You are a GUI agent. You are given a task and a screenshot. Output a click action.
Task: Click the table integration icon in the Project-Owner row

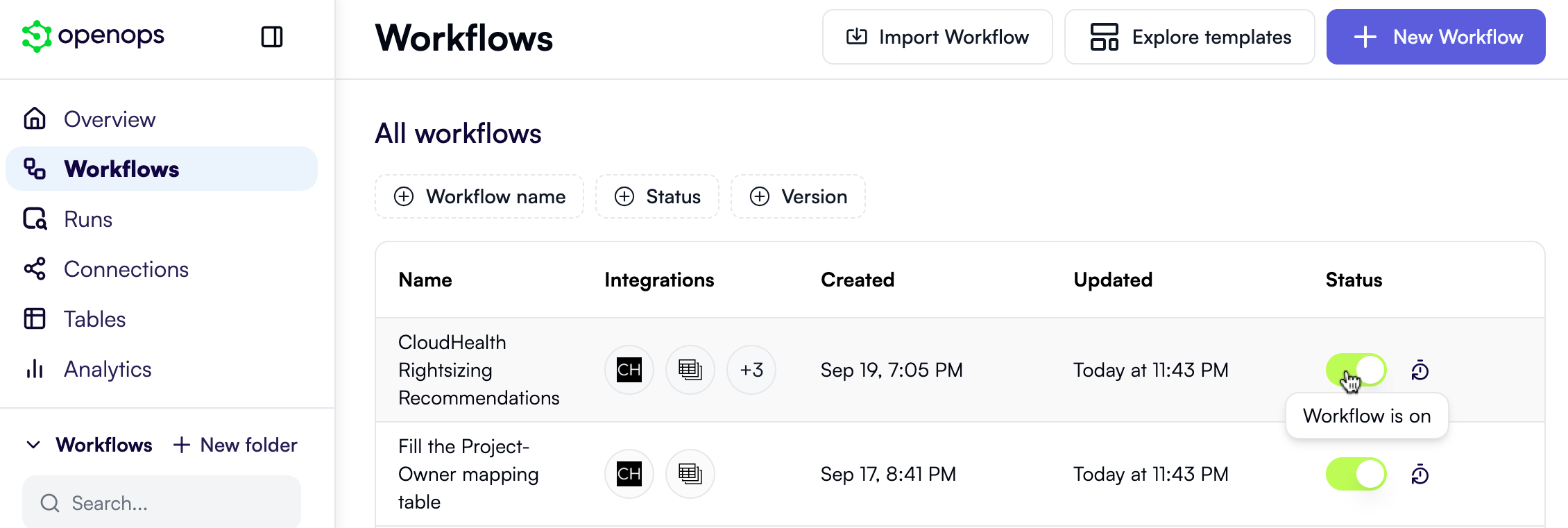690,474
